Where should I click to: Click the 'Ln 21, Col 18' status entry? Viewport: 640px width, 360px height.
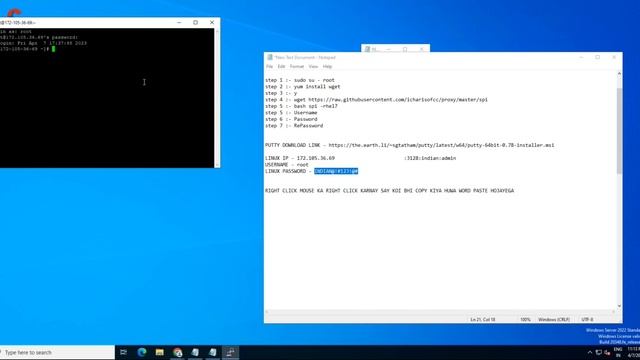[482, 320]
